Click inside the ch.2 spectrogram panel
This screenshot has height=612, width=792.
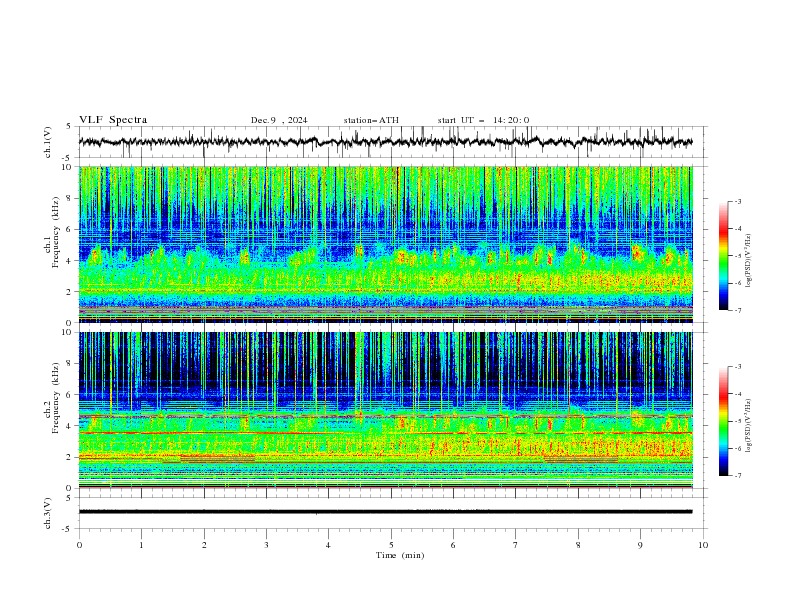(x=385, y=410)
